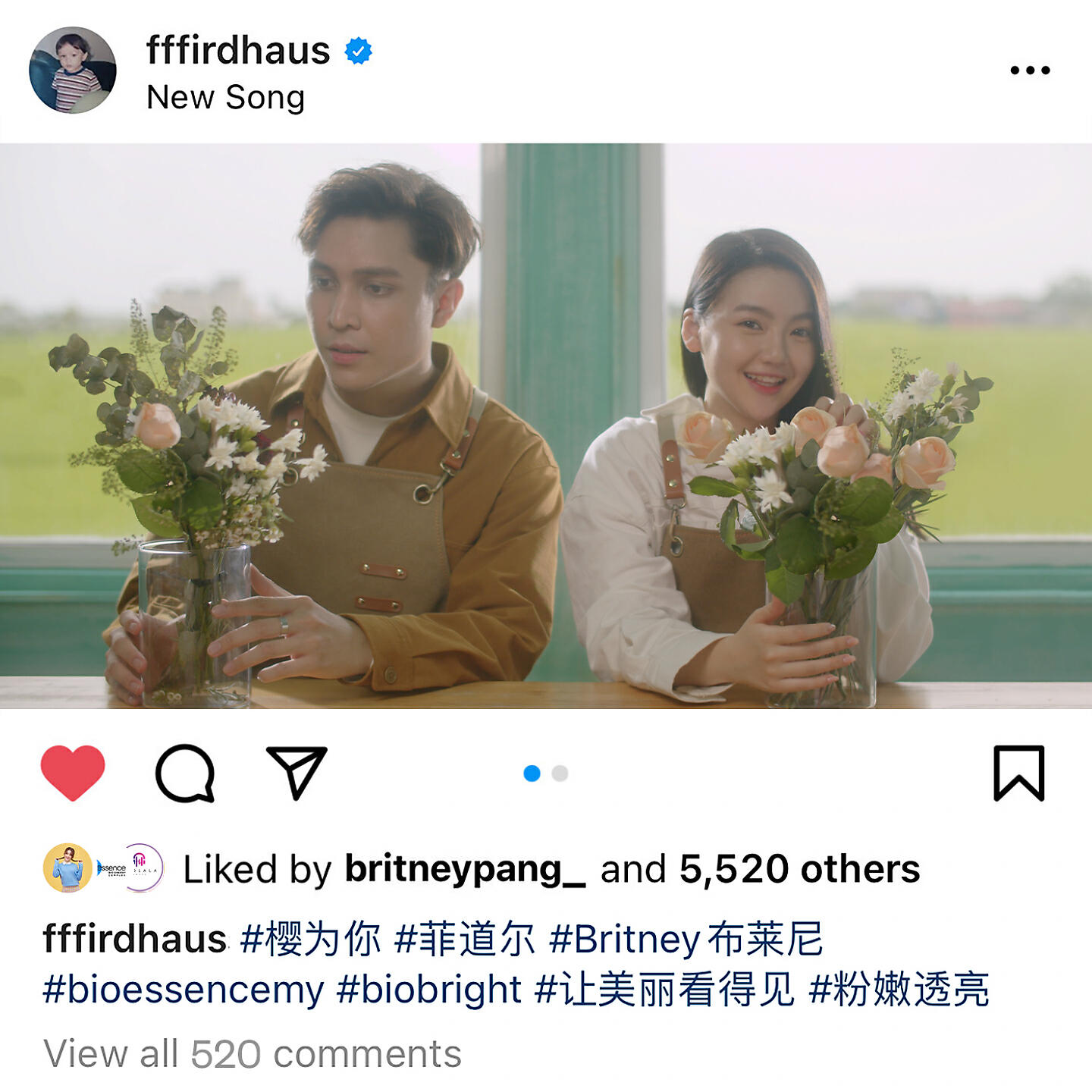View britneypang_ profile from likes

[465, 869]
